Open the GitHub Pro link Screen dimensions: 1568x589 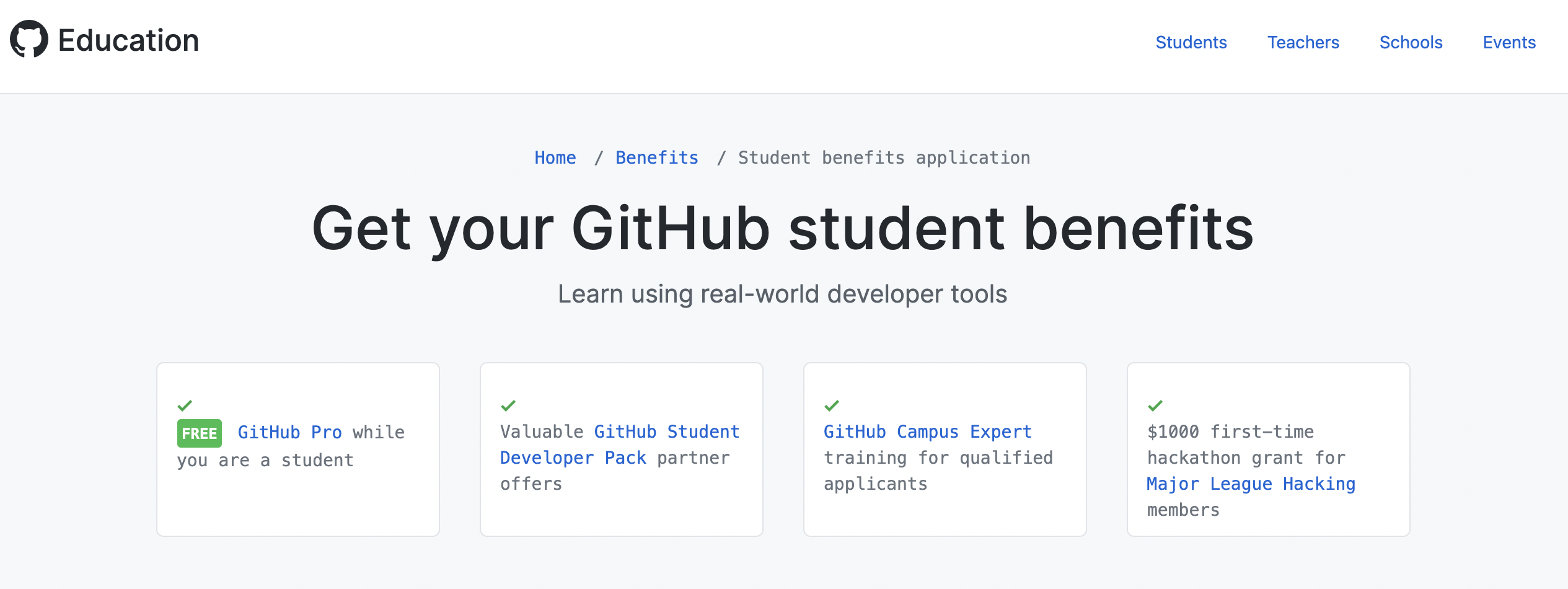pos(289,432)
